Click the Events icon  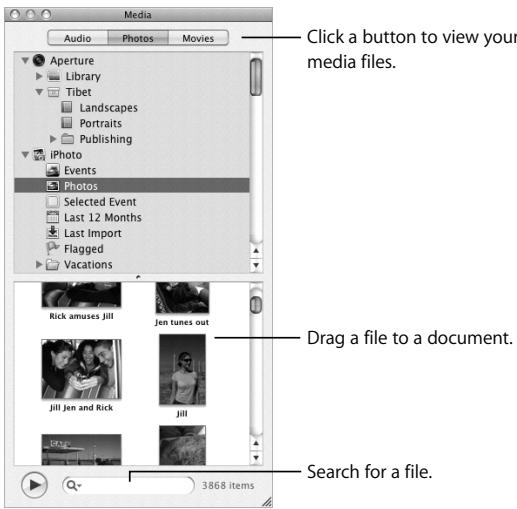[x=53, y=170]
